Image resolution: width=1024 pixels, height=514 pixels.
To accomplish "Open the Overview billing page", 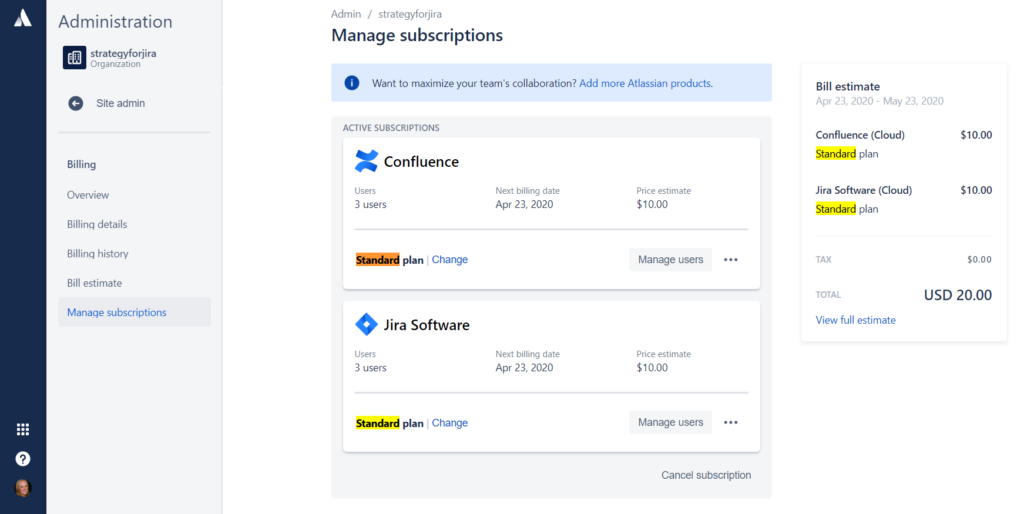I will click(88, 195).
